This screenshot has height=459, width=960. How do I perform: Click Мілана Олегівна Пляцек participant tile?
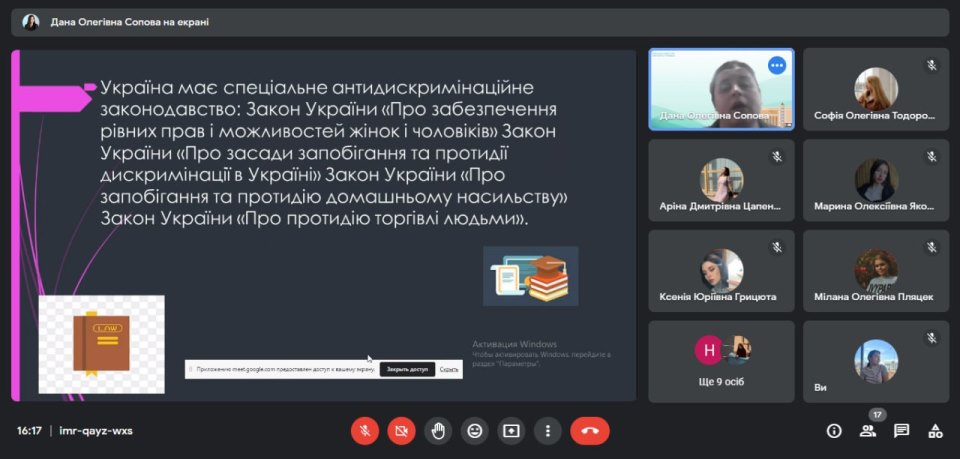pyautogui.click(x=876, y=271)
